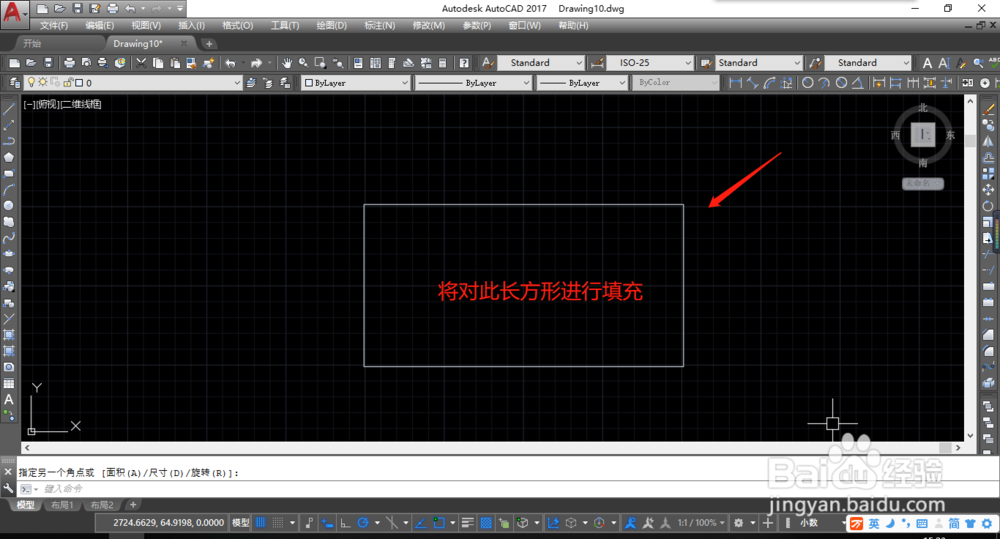Select the Circle tool in draw toolbar
1000x539 pixels.
click(9, 205)
